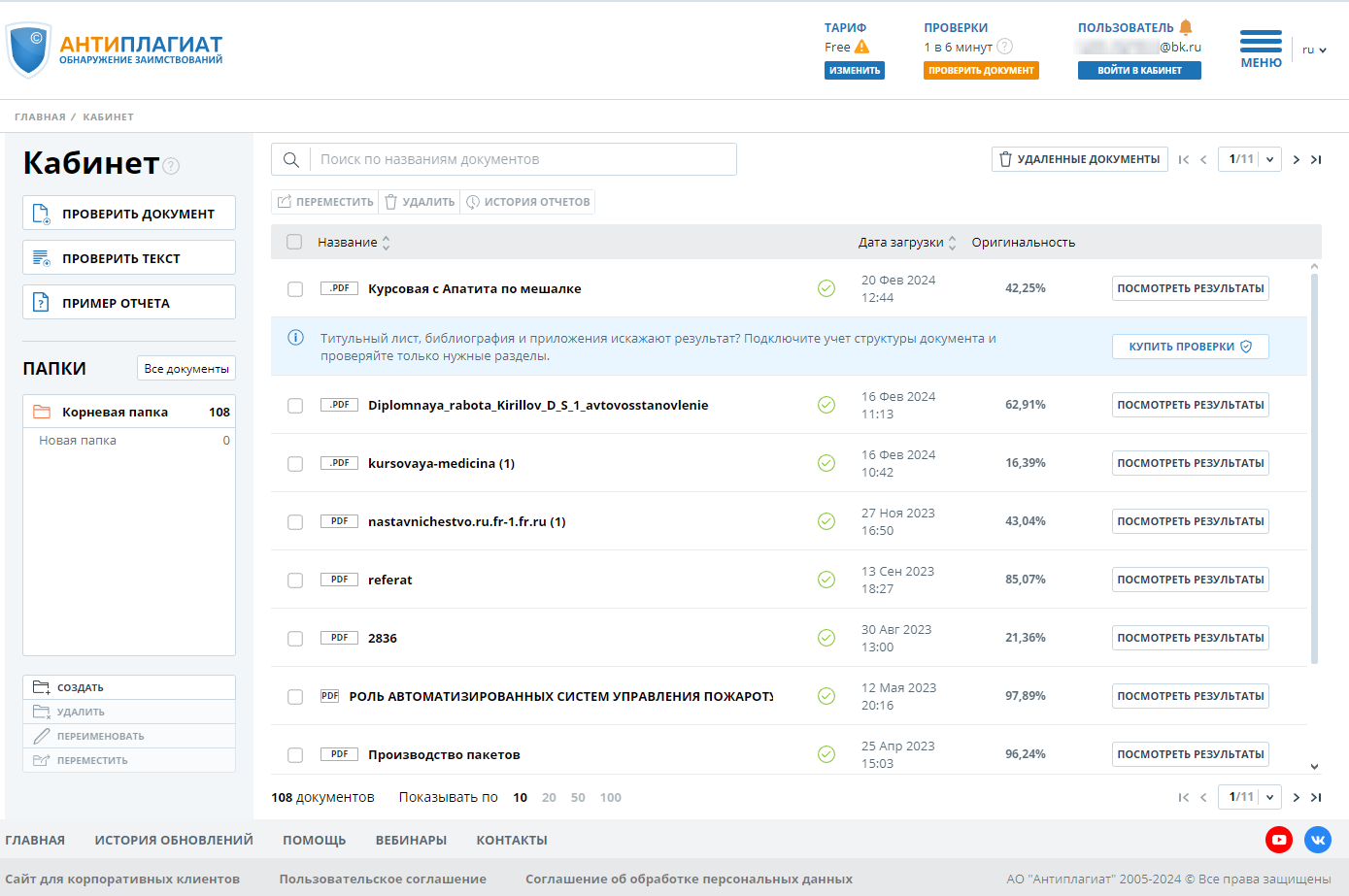Open ПРИМЕР ОТЧЕТА in the sidebar
Image resolution: width=1349 pixels, height=896 pixels.
click(x=129, y=303)
